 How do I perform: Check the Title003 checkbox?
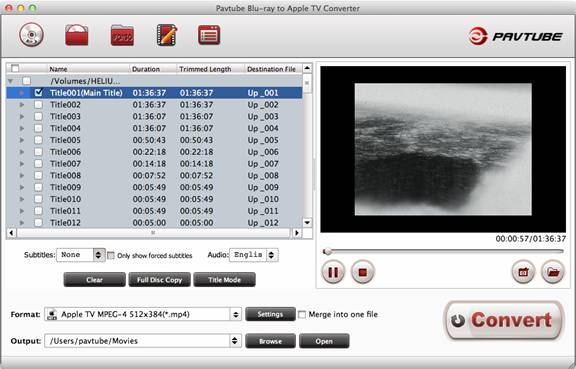point(38,117)
